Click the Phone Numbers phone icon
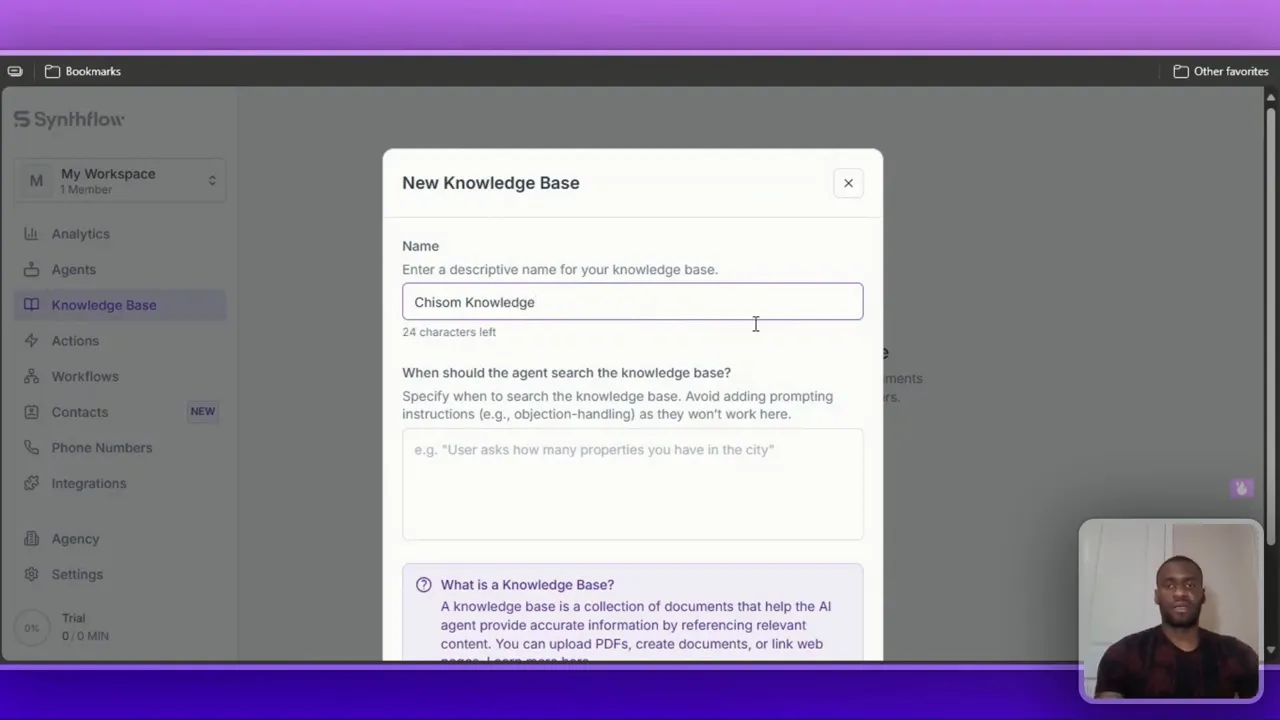1280x720 pixels. click(31, 448)
